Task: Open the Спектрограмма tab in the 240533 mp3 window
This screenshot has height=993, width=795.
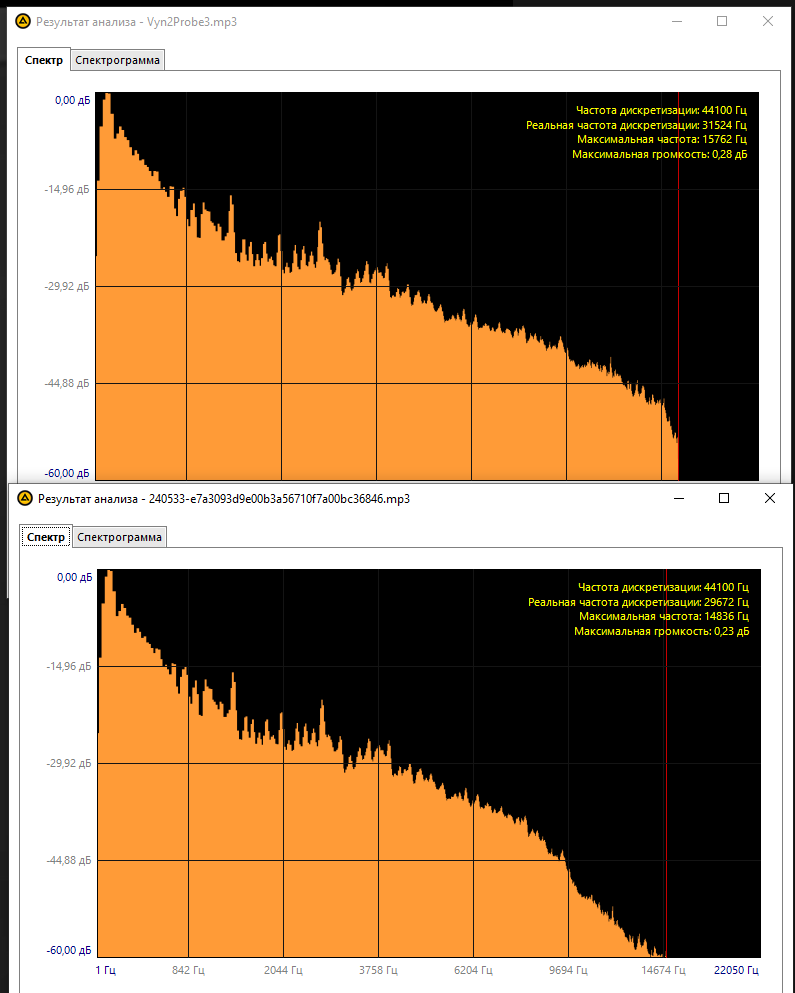Action: pos(119,537)
